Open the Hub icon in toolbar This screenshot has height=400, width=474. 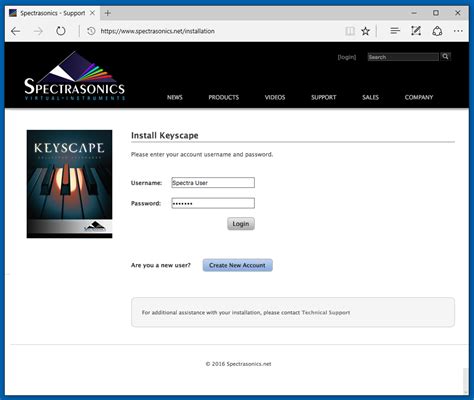(x=395, y=31)
